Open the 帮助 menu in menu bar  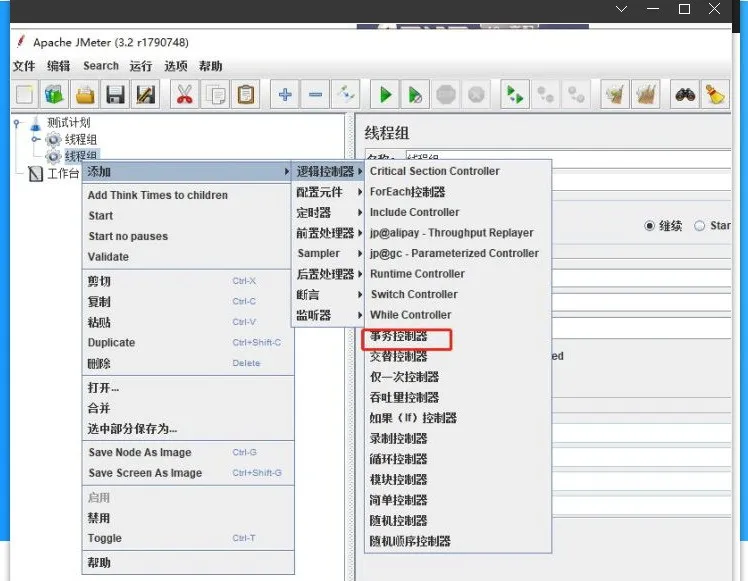coord(211,66)
